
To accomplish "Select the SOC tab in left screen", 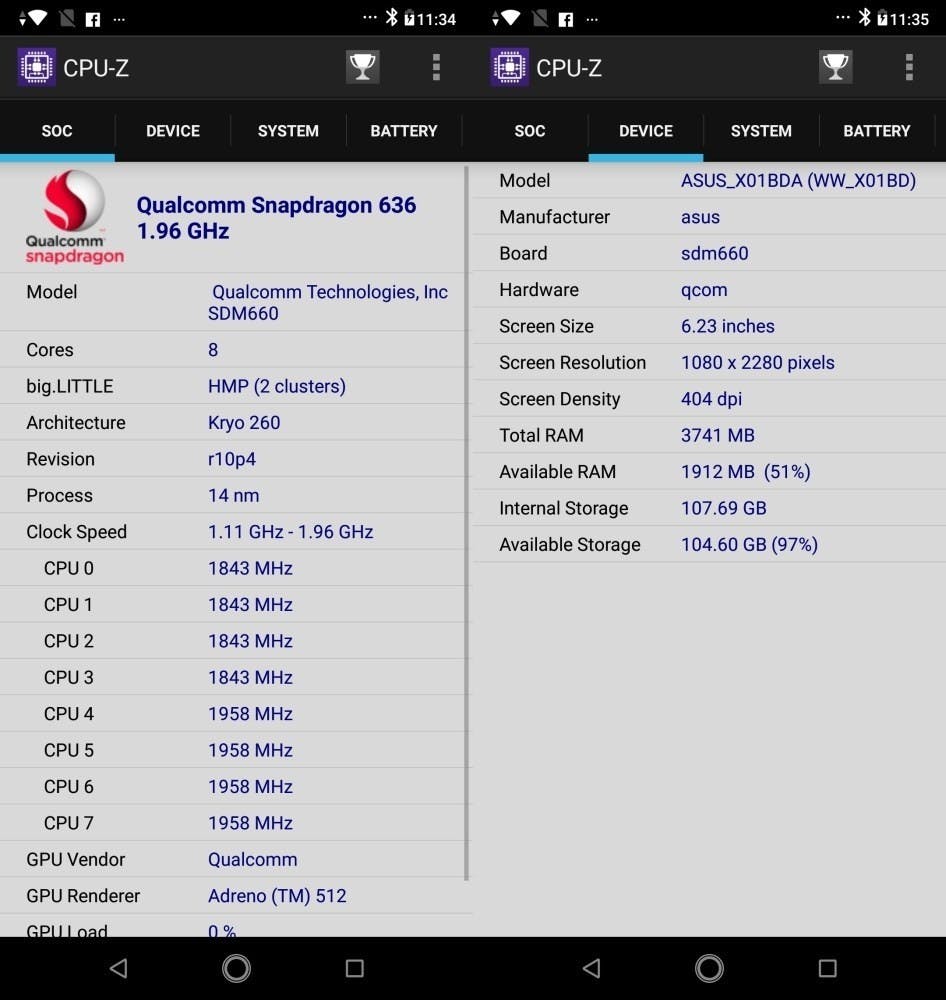I will 57,131.
